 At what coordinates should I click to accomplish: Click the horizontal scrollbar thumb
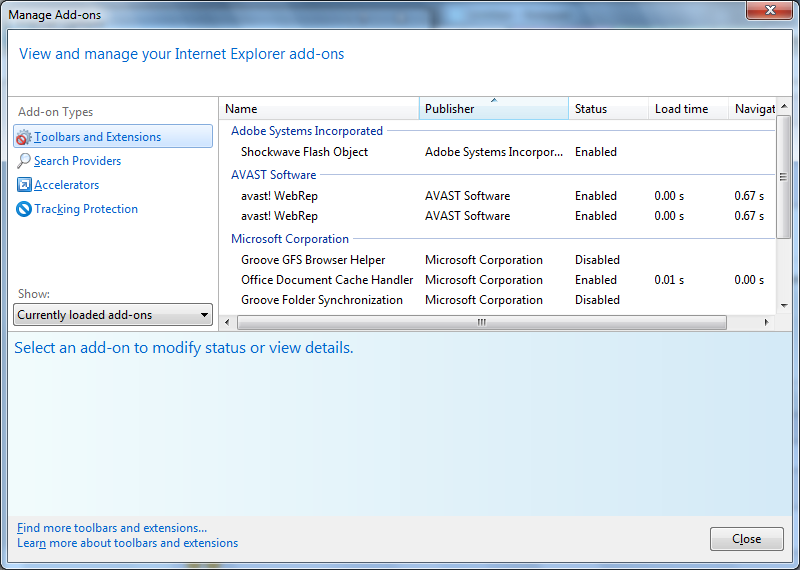coord(482,323)
